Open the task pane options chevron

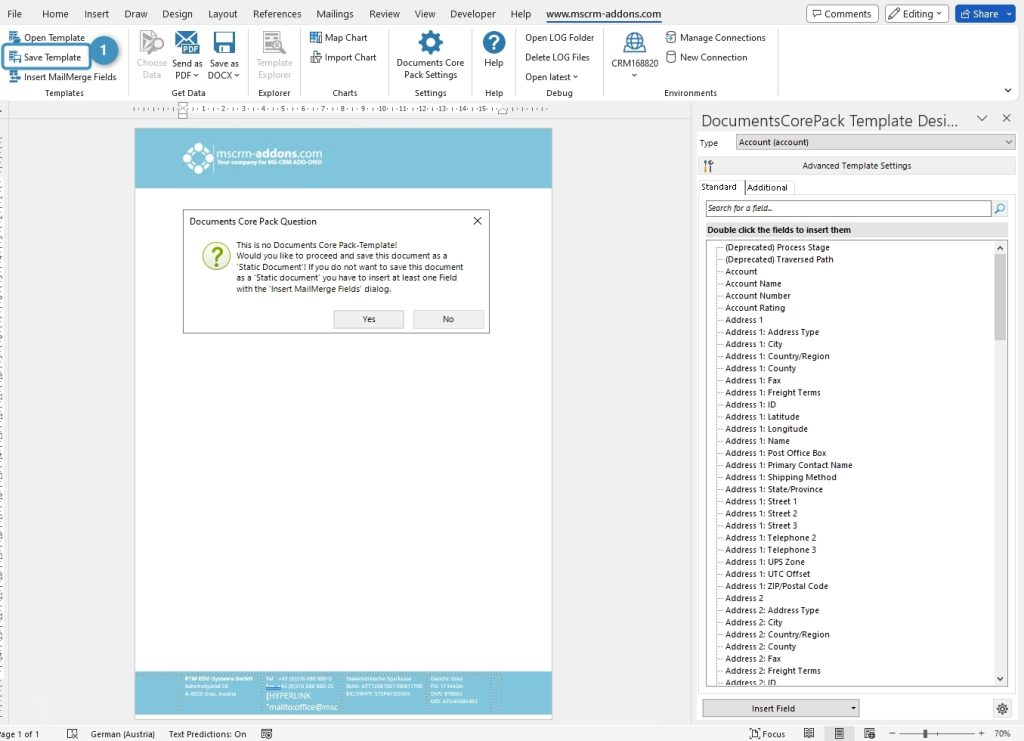tap(982, 118)
